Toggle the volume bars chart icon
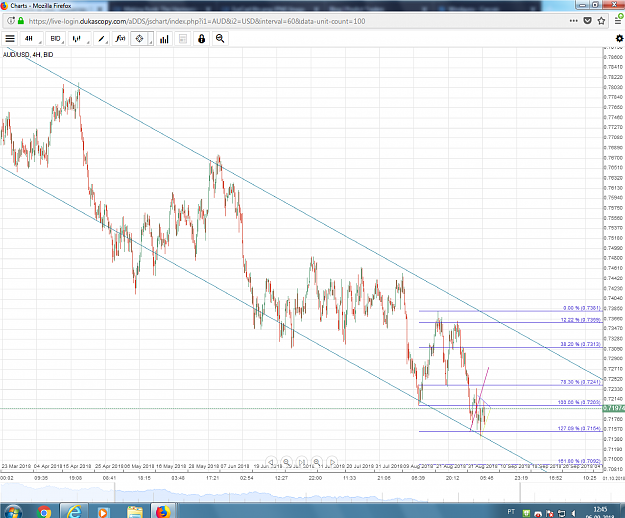Screen dimensions: 625x518 click(x=164, y=39)
